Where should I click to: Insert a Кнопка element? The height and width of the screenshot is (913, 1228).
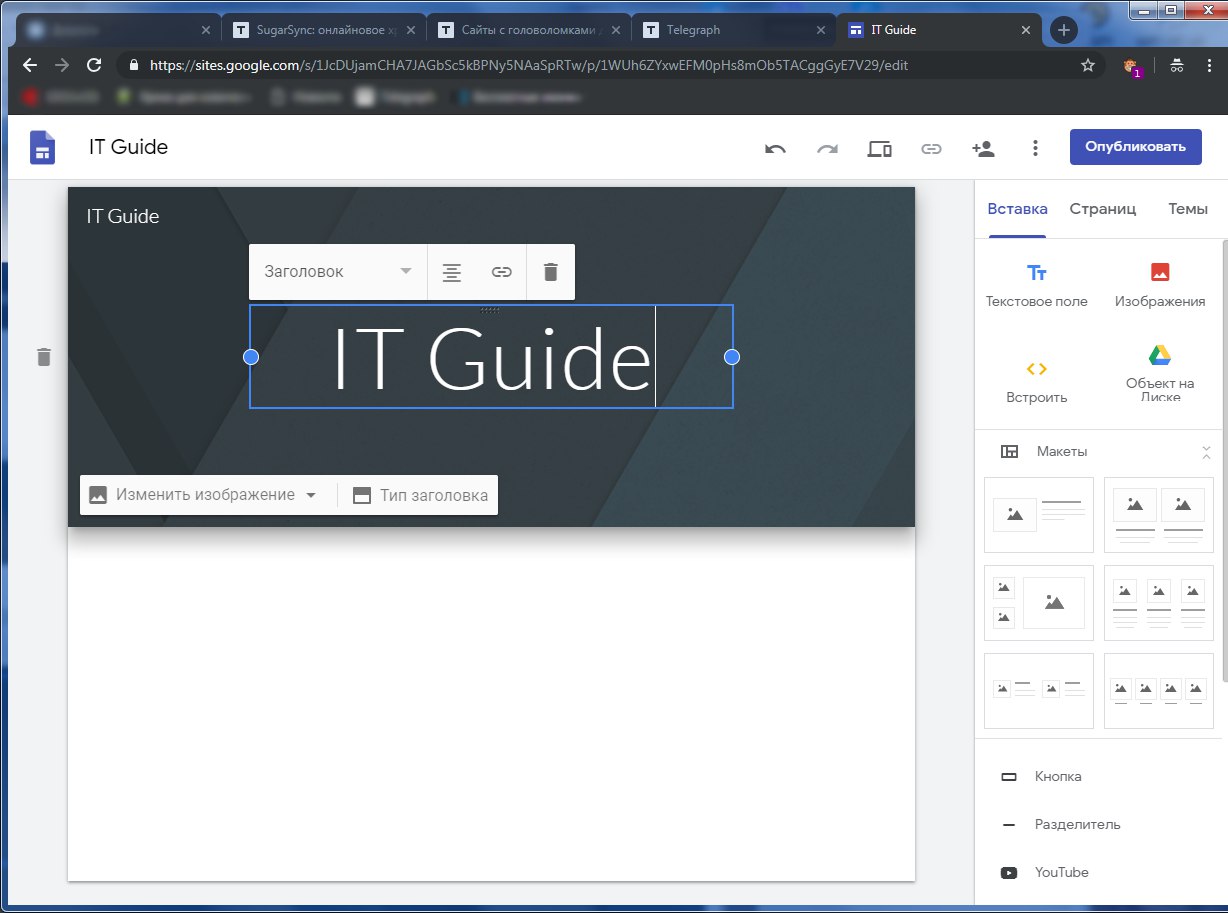1041,777
